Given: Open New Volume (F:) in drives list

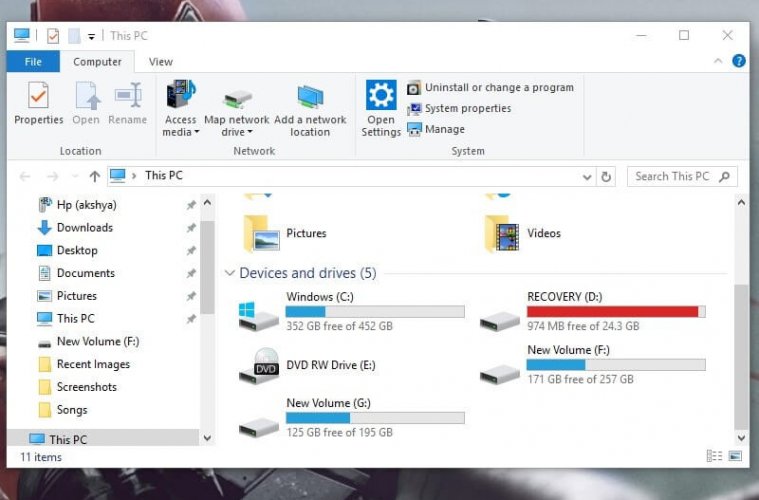Looking at the screenshot, I should point(593,364).
